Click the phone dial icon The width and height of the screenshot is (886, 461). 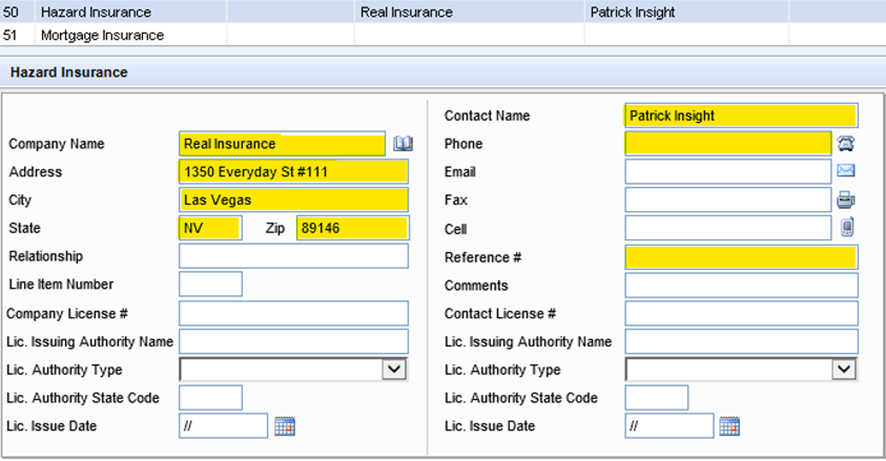coord(846,144)
